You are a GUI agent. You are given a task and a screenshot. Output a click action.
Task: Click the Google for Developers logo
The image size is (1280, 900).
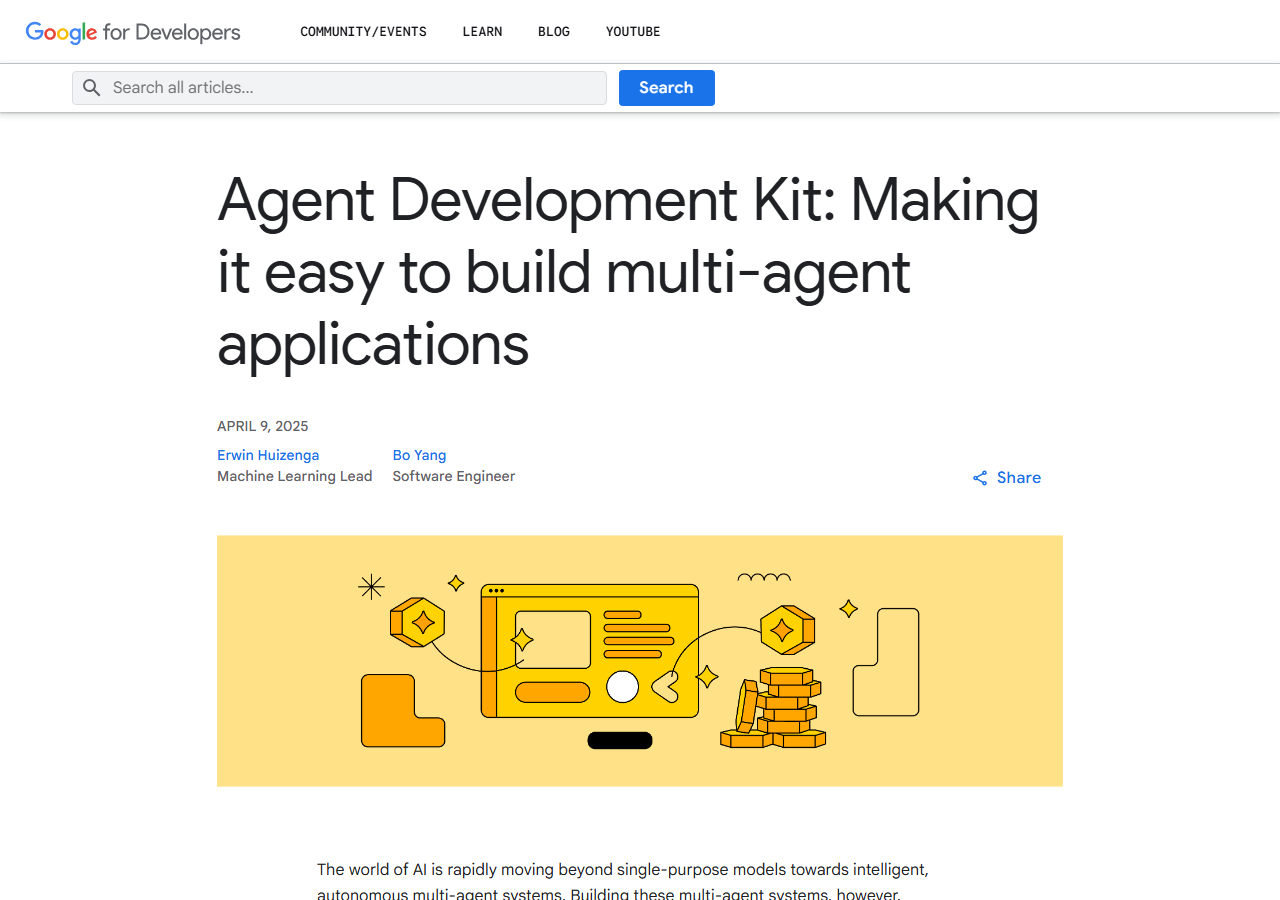[133, 32]
